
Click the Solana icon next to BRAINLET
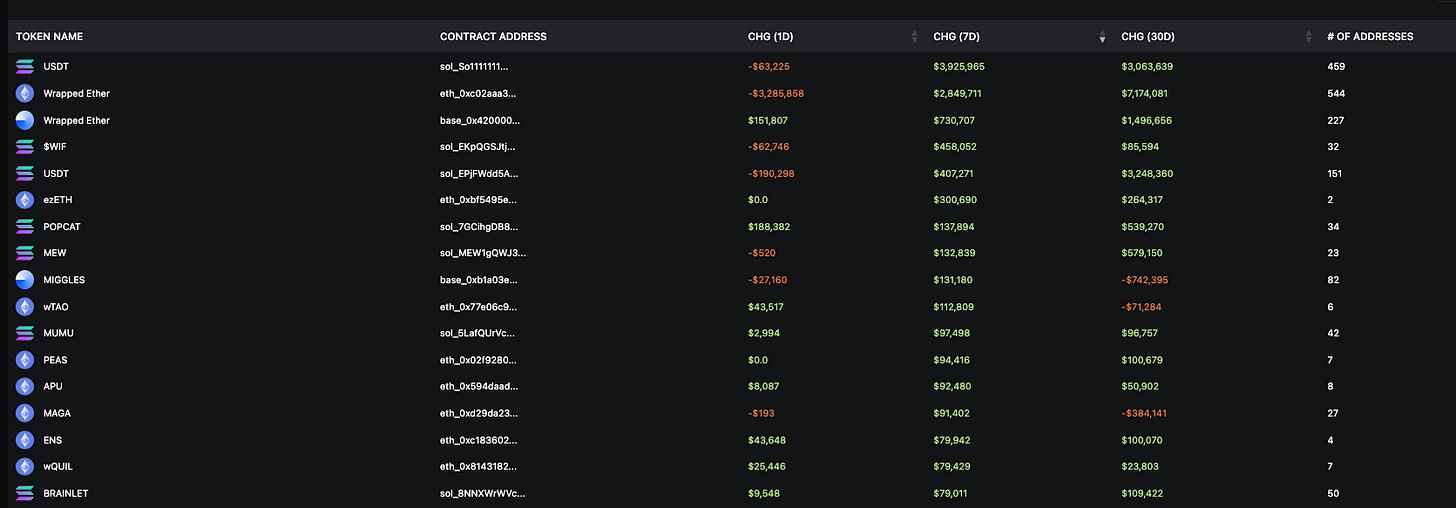(25, 493)
